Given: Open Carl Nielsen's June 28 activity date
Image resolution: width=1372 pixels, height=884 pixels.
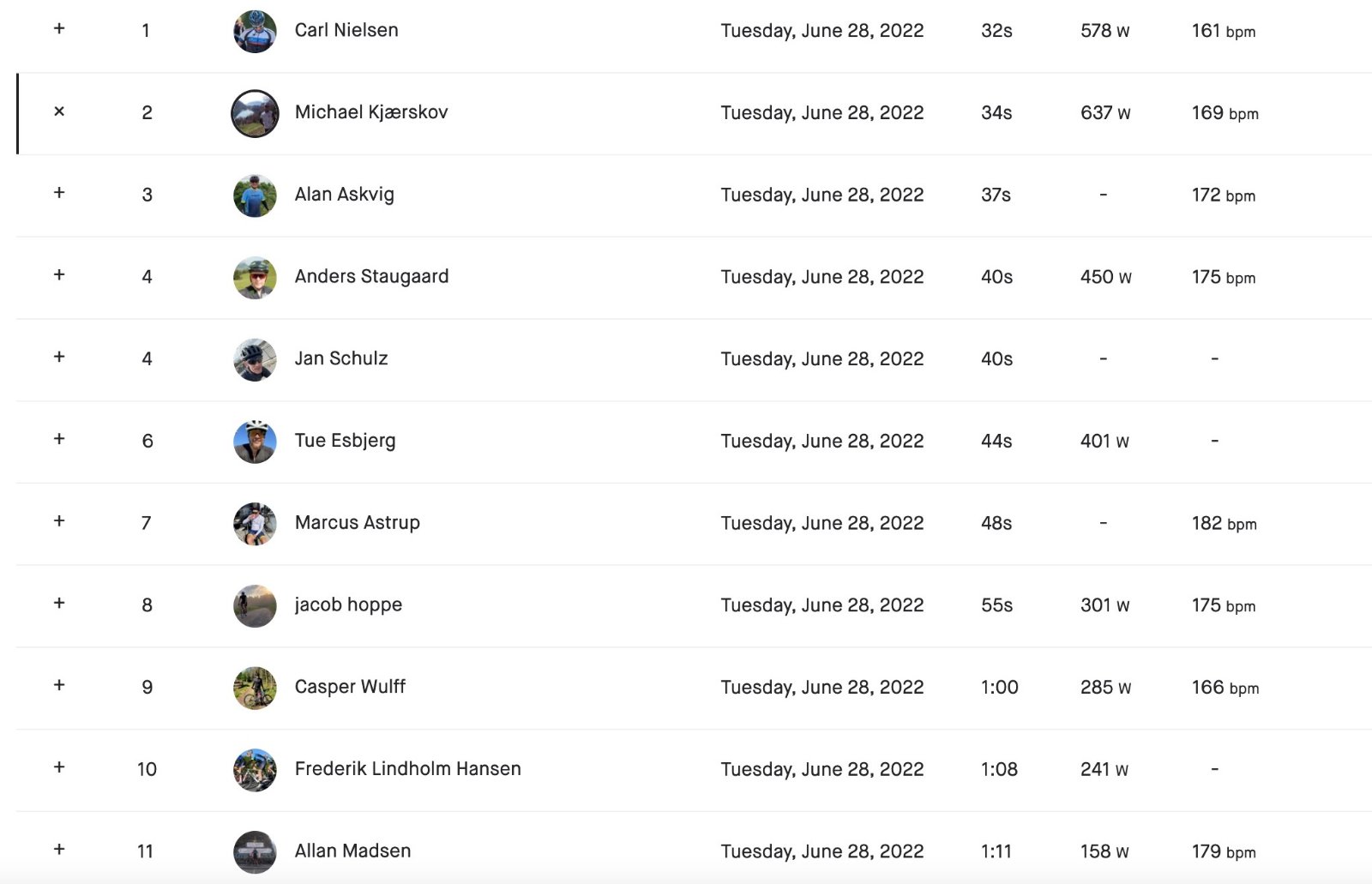Looking at the screenshot, I should (x=822, y=31).
